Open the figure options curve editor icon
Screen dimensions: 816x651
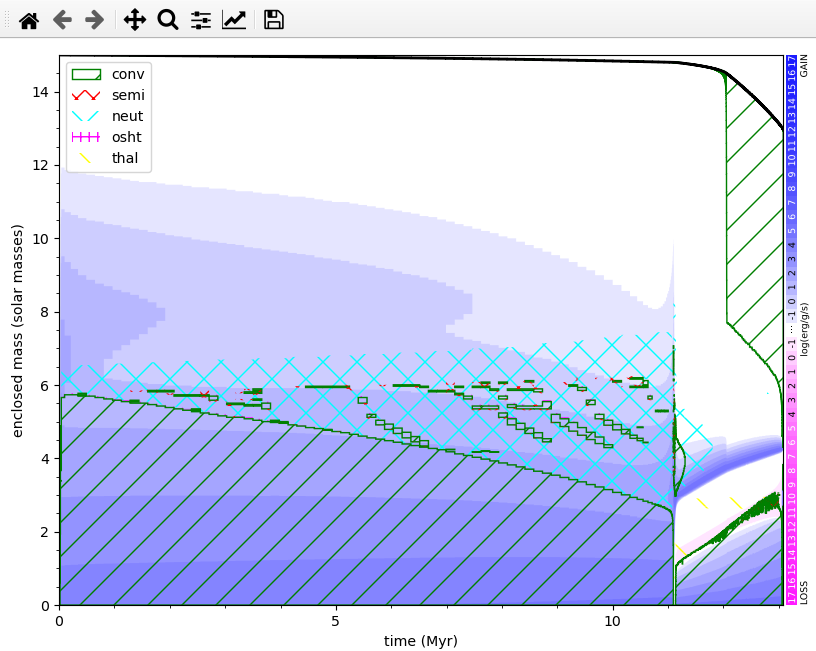(x=233, y=19)
